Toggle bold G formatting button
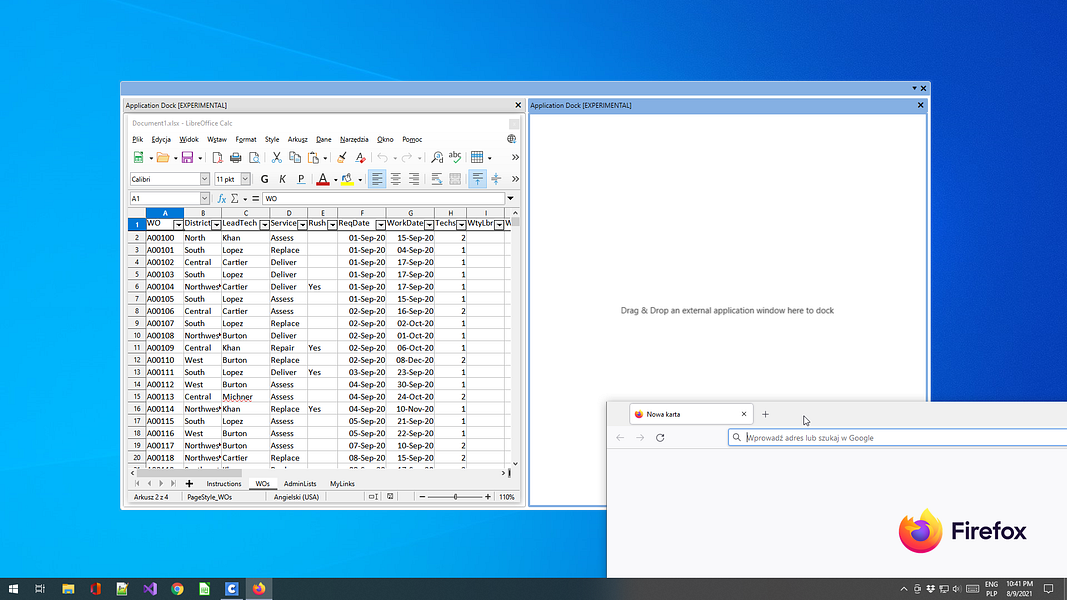 pyautogui.click(x=265, y=179)
